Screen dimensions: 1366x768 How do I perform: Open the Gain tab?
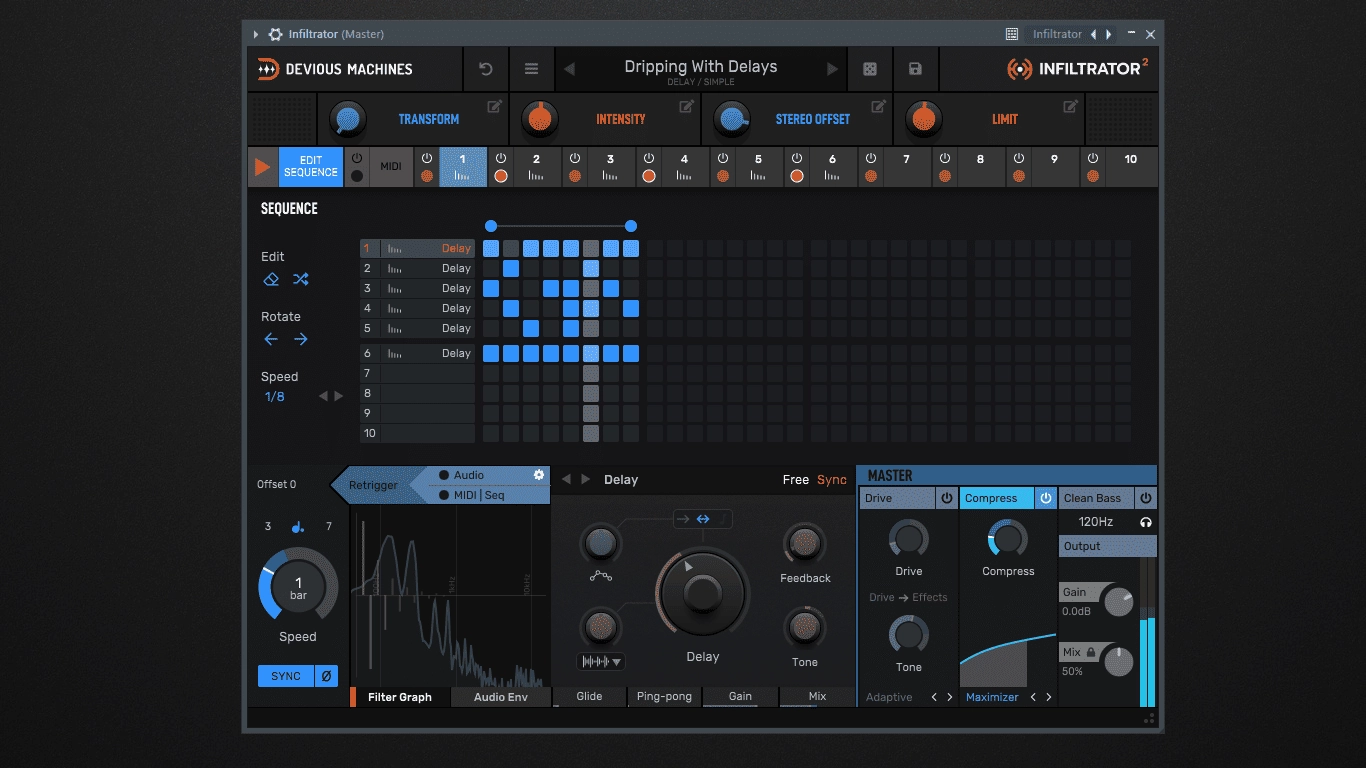coord(740,696)
